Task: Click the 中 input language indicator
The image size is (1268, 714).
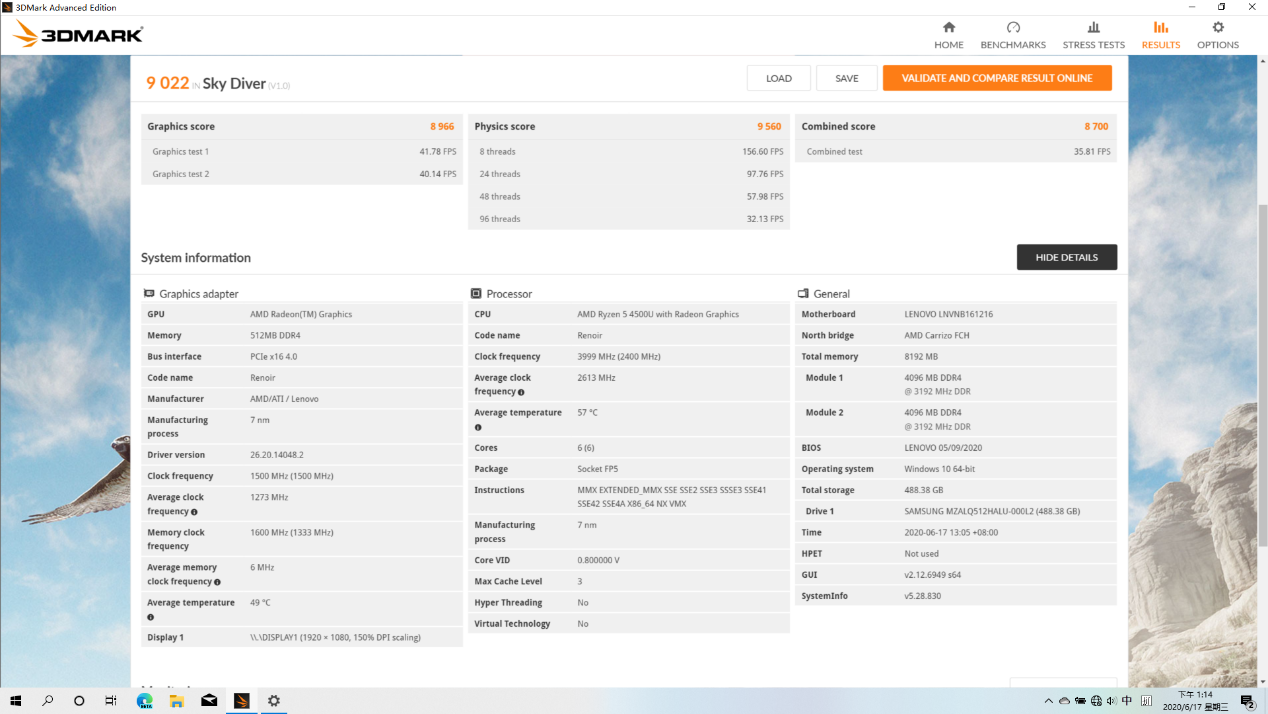Action: pos(1127,701)
